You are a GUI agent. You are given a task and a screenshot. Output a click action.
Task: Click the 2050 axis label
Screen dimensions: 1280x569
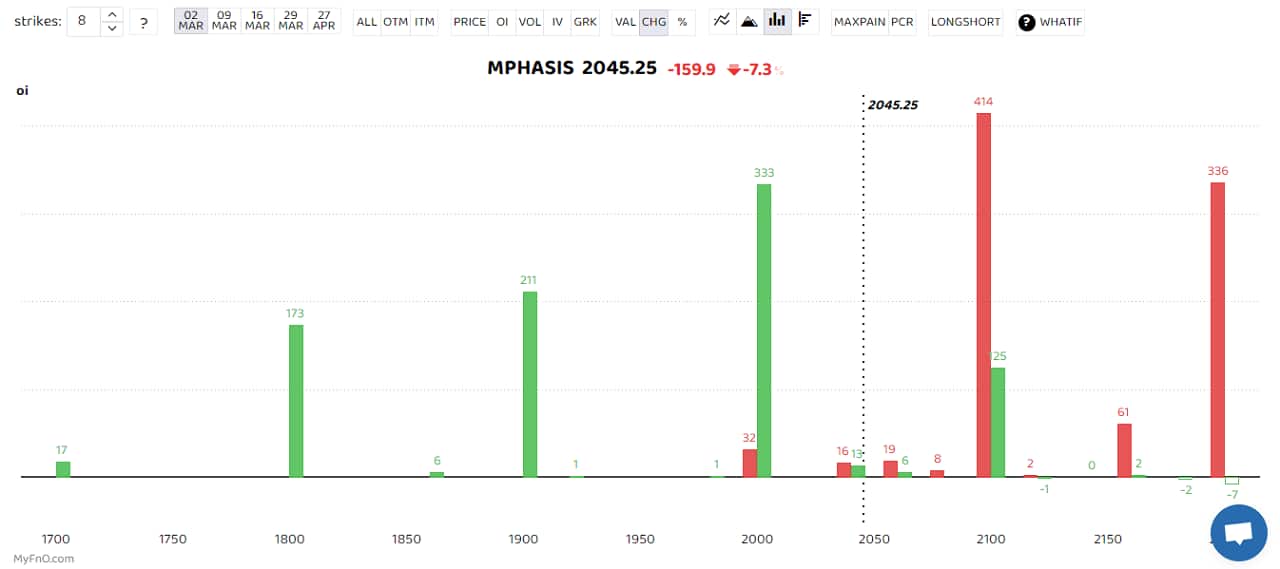pyautogui.click(x=874, y=539)
